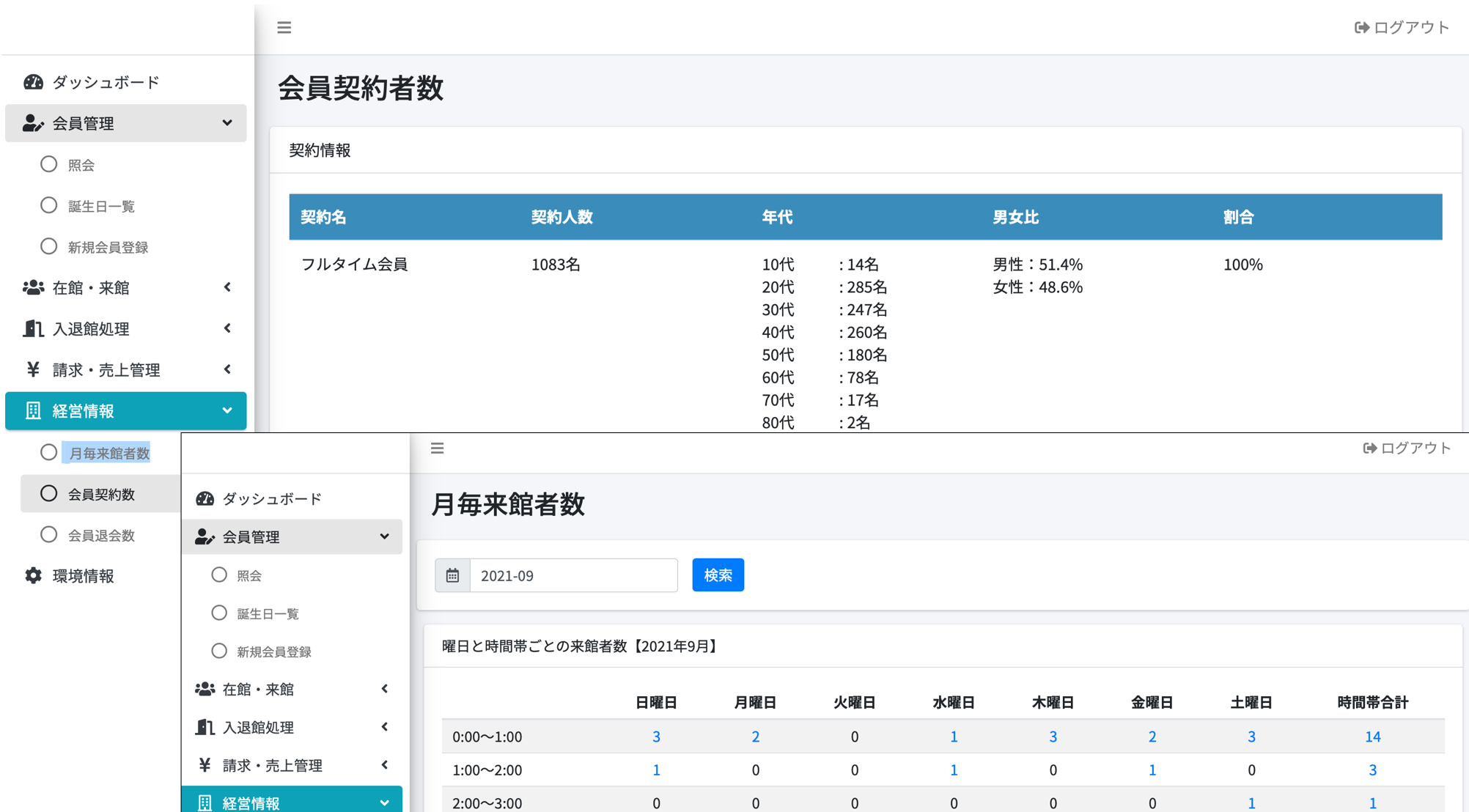Click logout arrow icon in the upper header
The height and width of the screenshot is (812, 1469).
(1361, 28)
